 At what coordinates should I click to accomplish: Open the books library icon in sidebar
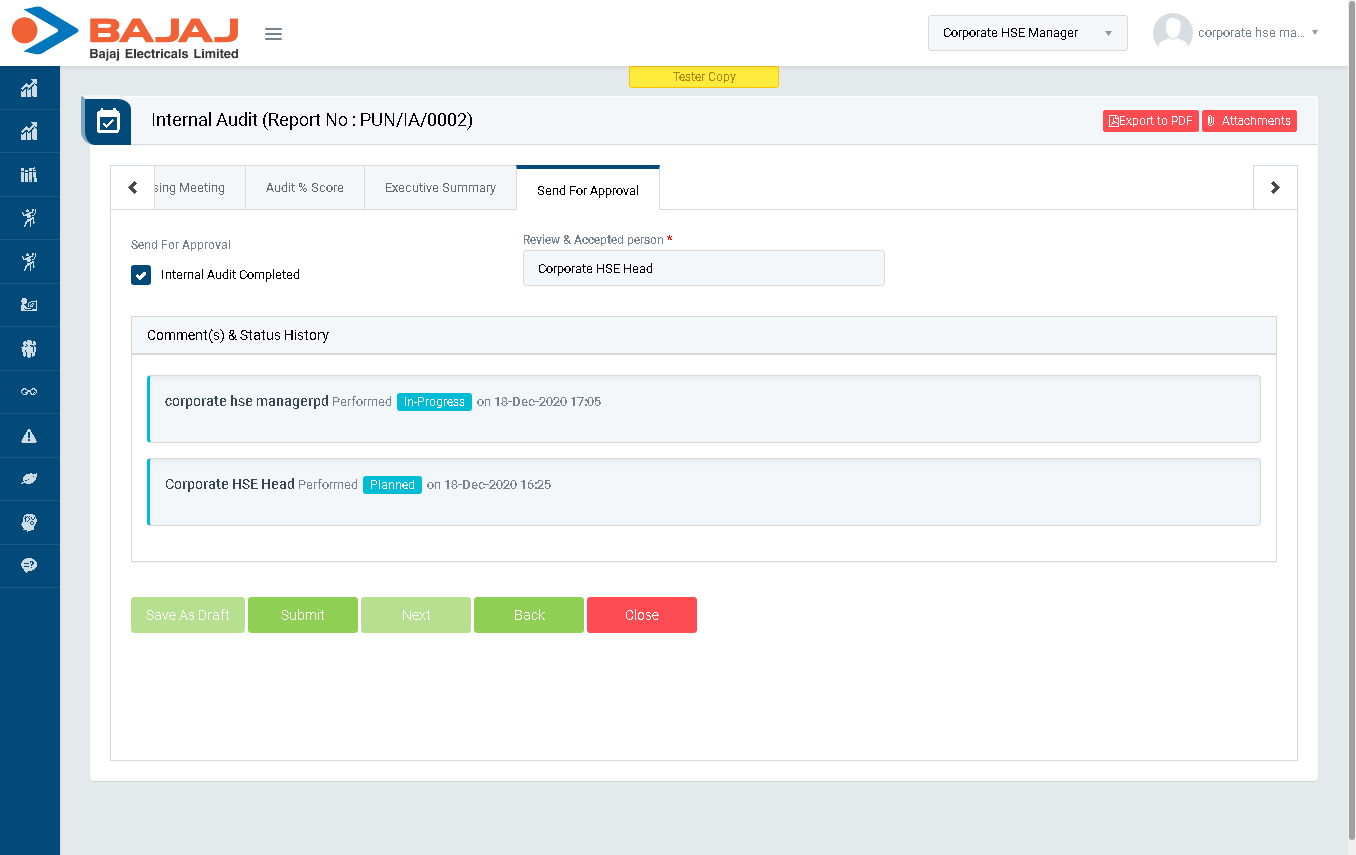[x=29, y=175]
